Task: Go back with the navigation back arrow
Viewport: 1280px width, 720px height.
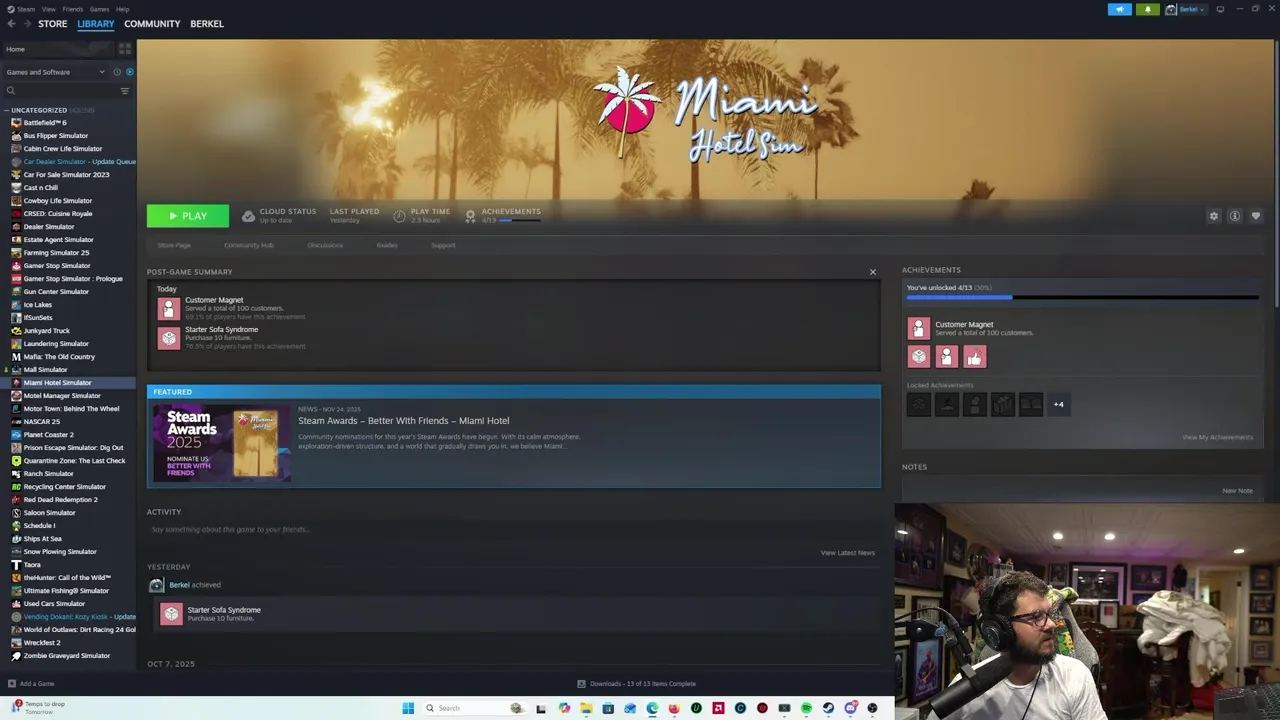Action: pos(12,24)
